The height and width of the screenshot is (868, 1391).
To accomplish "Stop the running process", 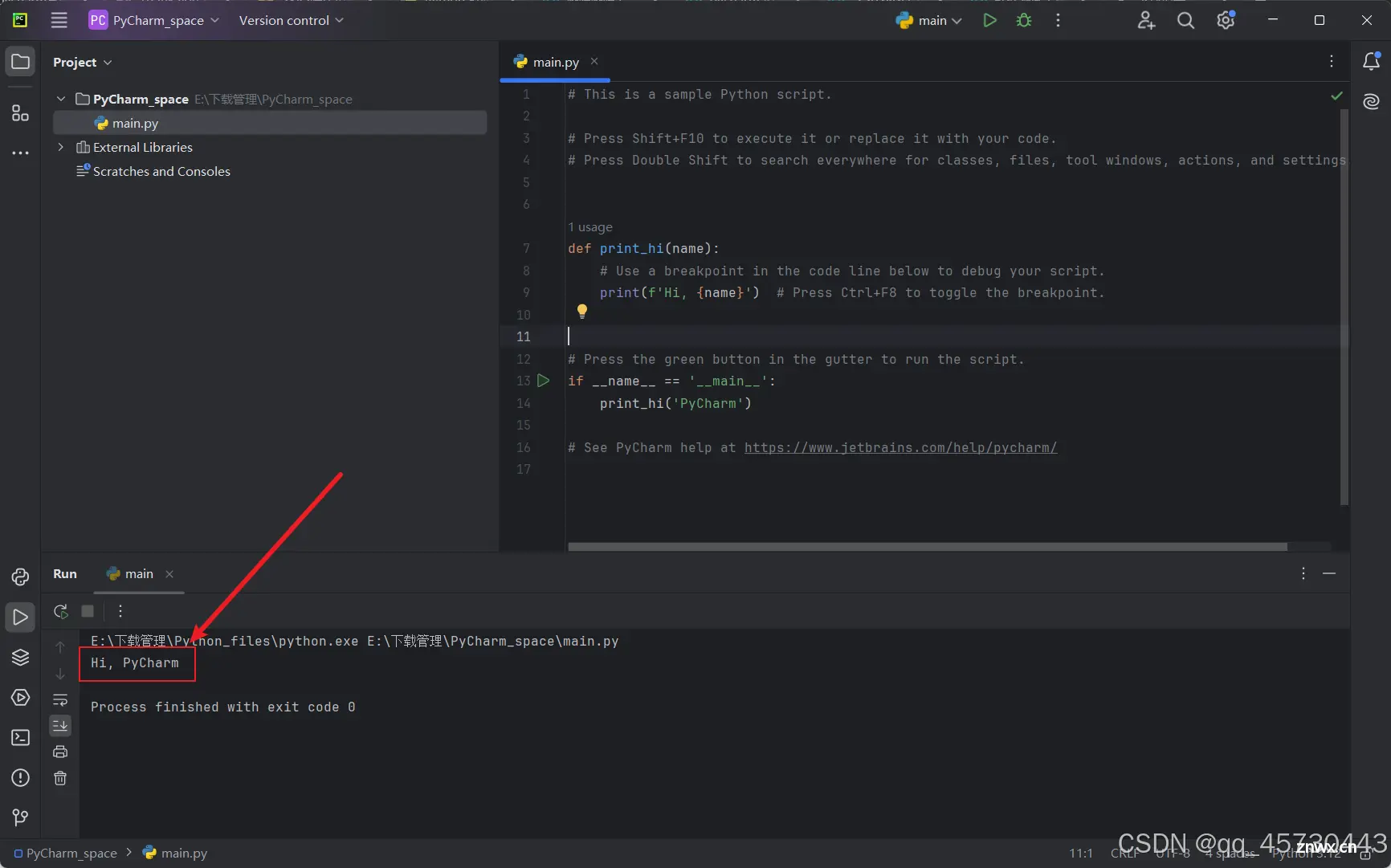I will pyautogui.click(x=88, y=611).
